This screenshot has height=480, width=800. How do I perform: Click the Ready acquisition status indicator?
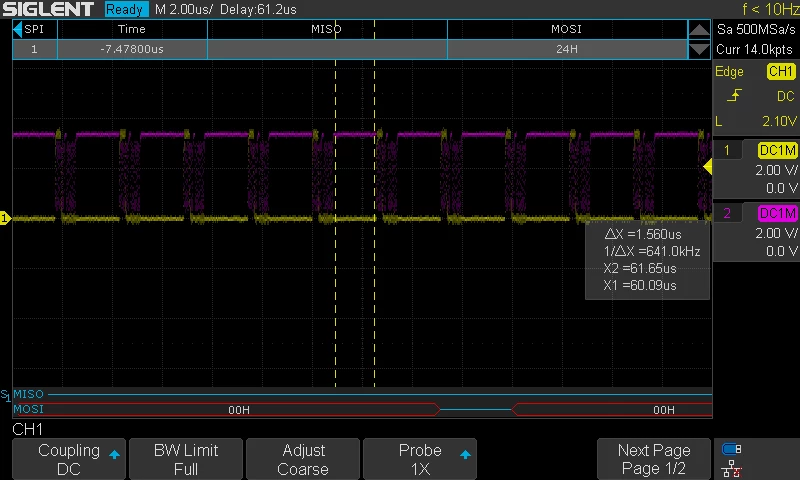point(125,9)
